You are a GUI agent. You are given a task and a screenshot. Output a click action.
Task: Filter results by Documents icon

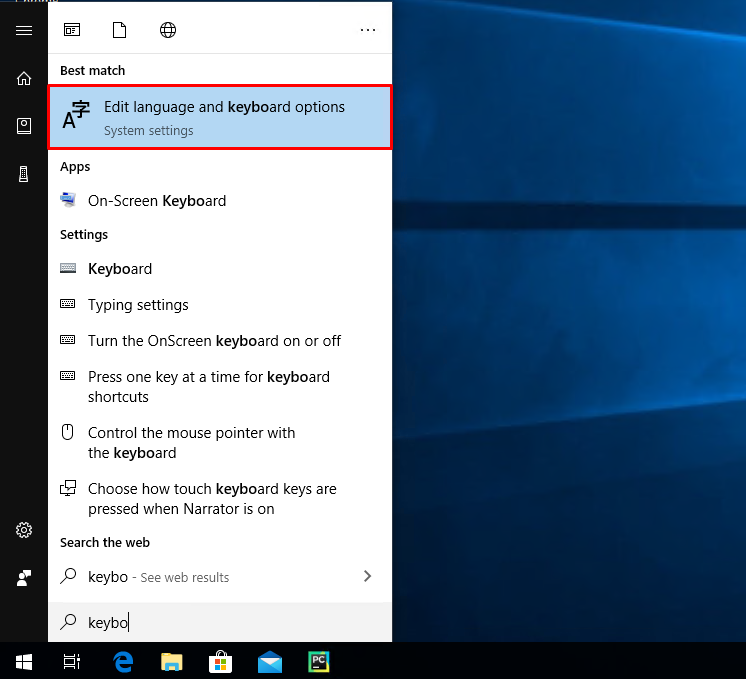pos(119,30)
